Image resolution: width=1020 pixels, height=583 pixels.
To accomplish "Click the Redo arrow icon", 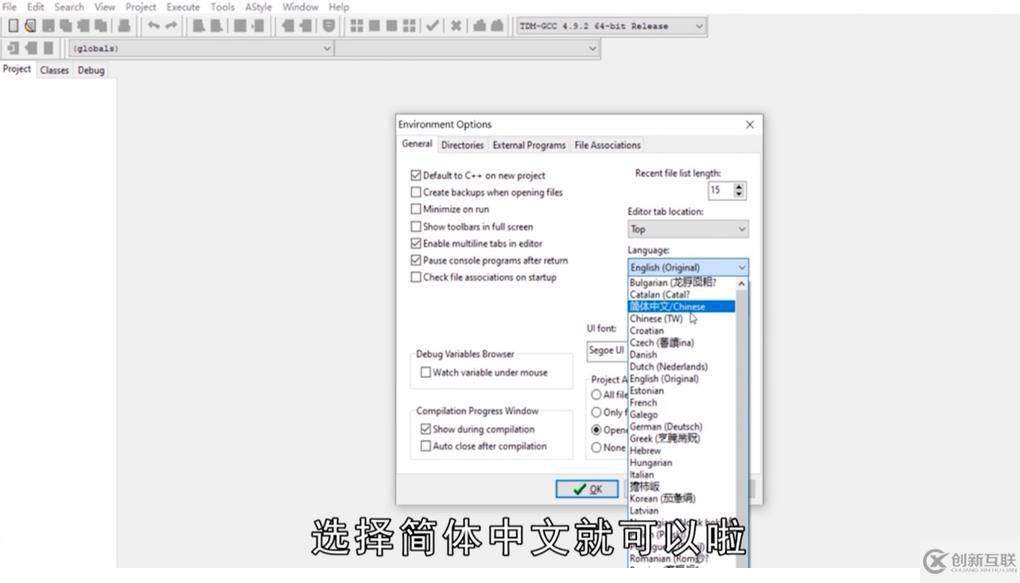I will point(169,25).
